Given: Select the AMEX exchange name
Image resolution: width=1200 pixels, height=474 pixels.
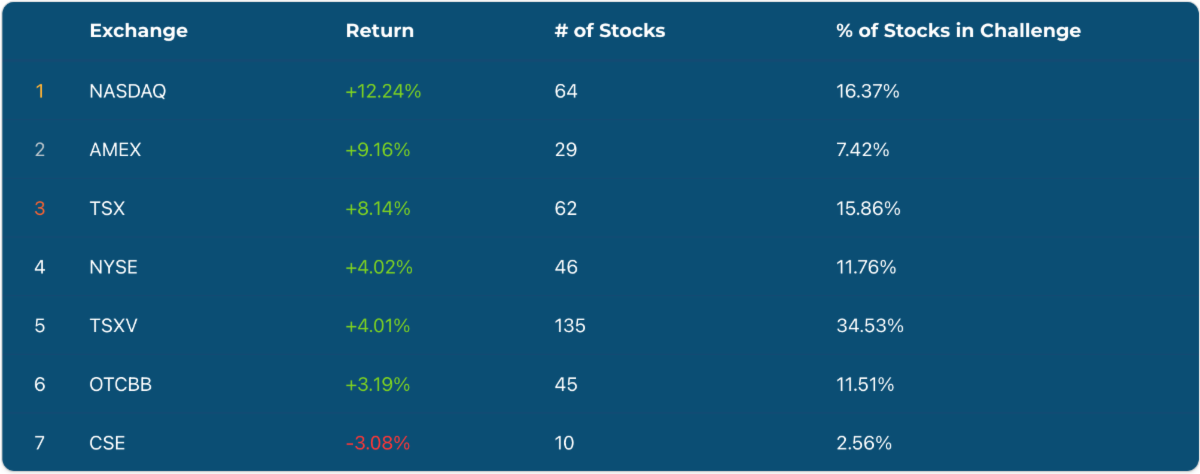Looking at the screenshot, I should point(115,150).
